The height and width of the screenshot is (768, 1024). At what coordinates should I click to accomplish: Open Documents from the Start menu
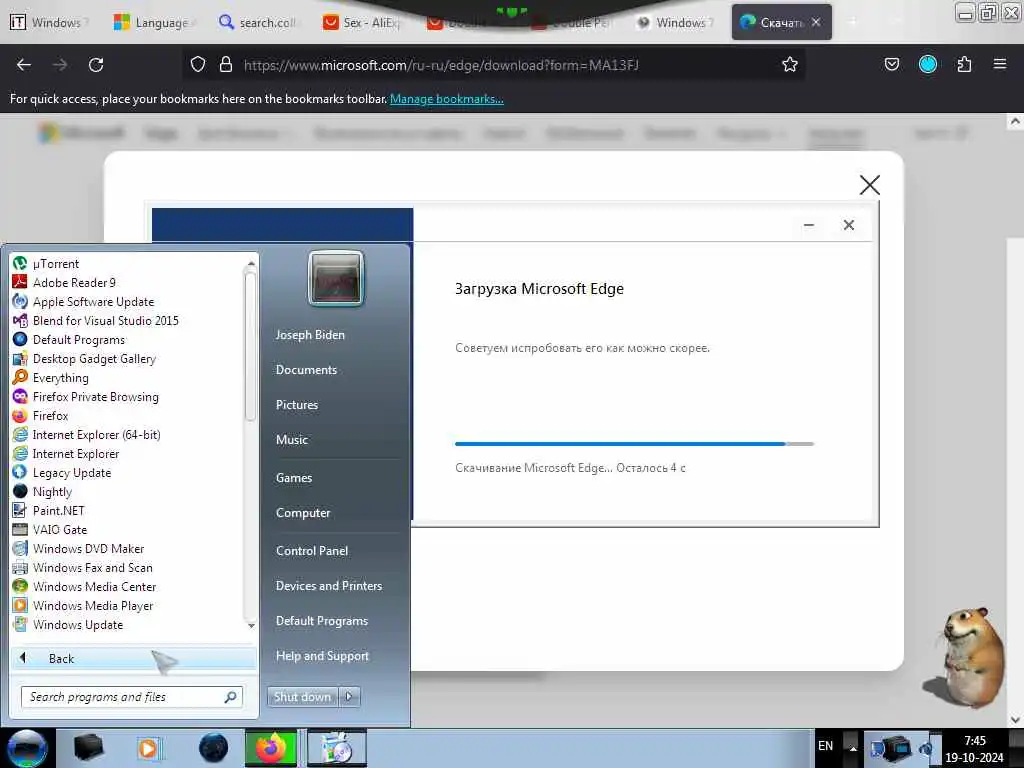pyautogui.click(x=306, y=370)
